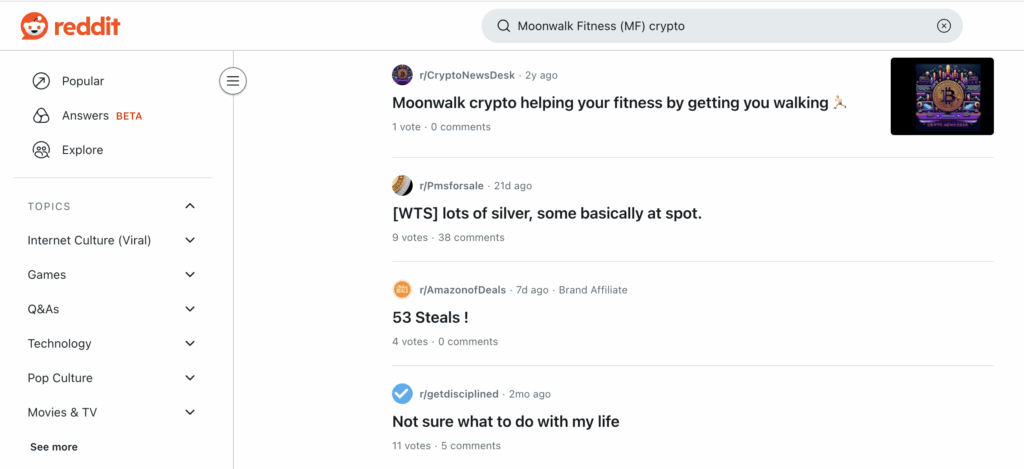Image resolution: width=1024 pixels, height=469 pixels.
Task: Click the Explore icon in sidebar
Action: click(41, 150)
